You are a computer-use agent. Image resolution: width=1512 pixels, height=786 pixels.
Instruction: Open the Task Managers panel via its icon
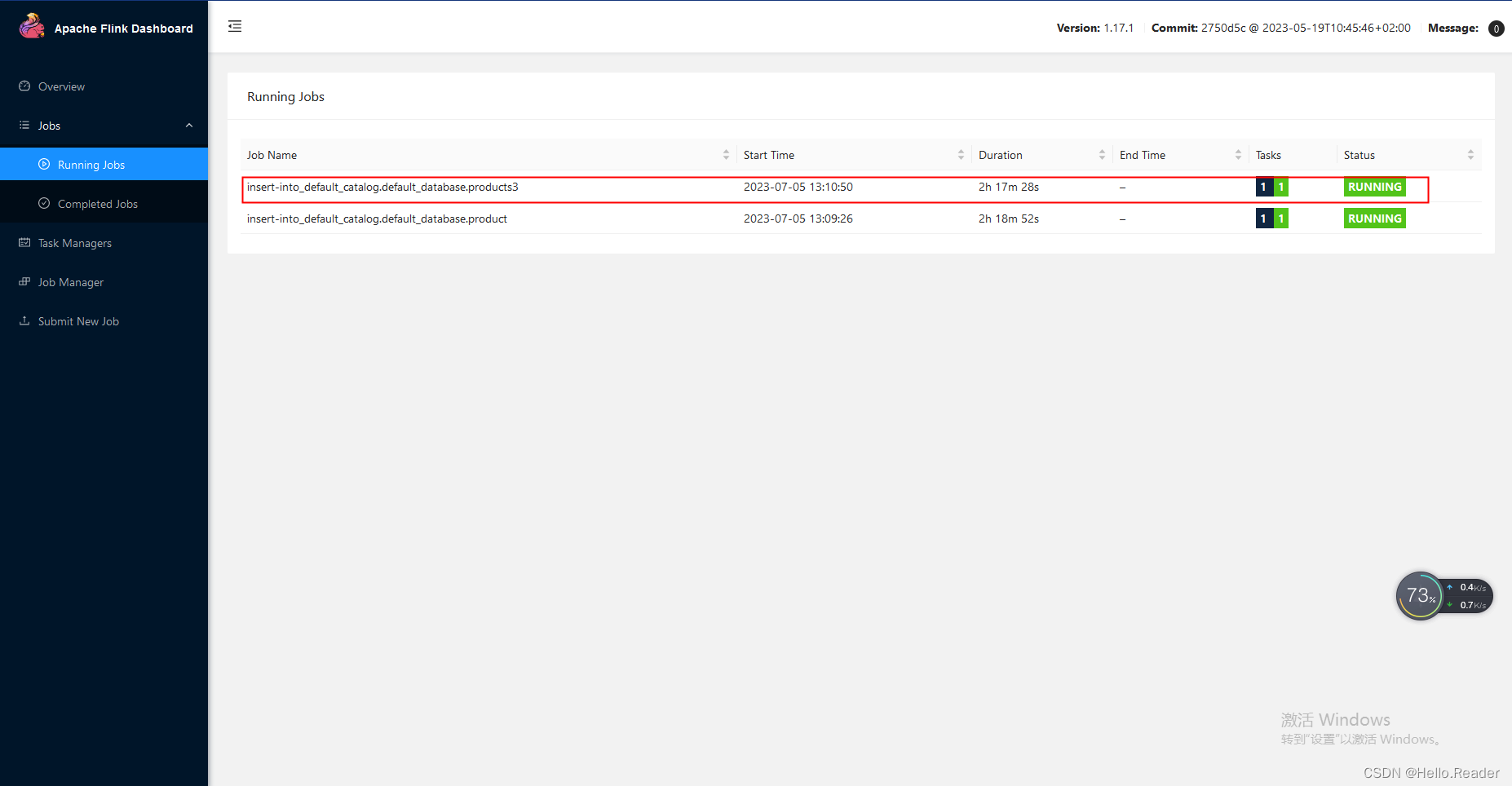tap(24, 242)
